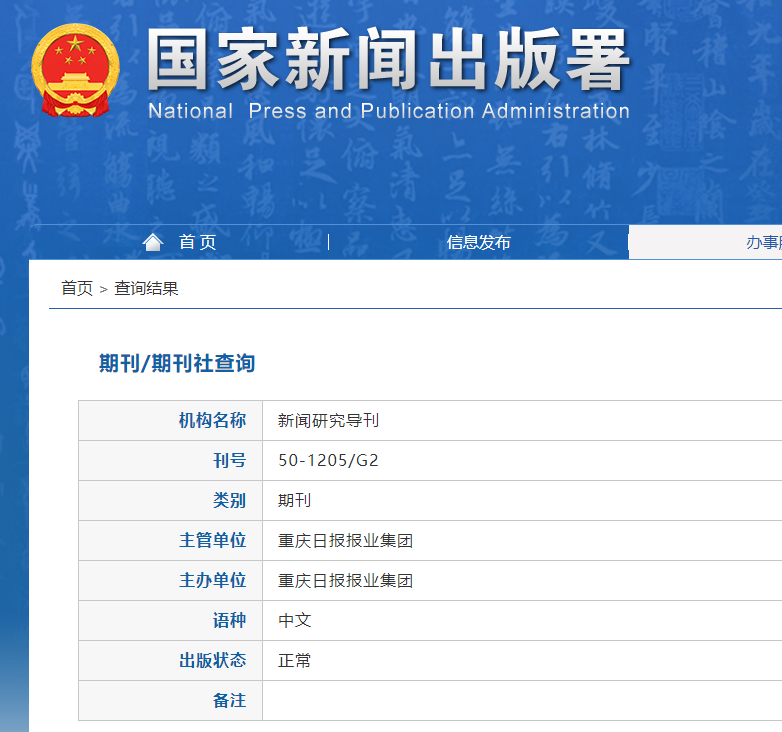Click the 期刊/期刊社查询 heading
The width and height of the screenshot is (782, 732).
[x=177, y=363]
